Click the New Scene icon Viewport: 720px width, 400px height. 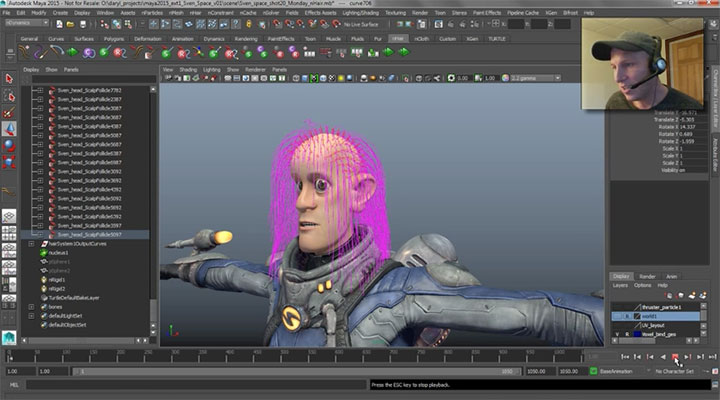[59, 24]
